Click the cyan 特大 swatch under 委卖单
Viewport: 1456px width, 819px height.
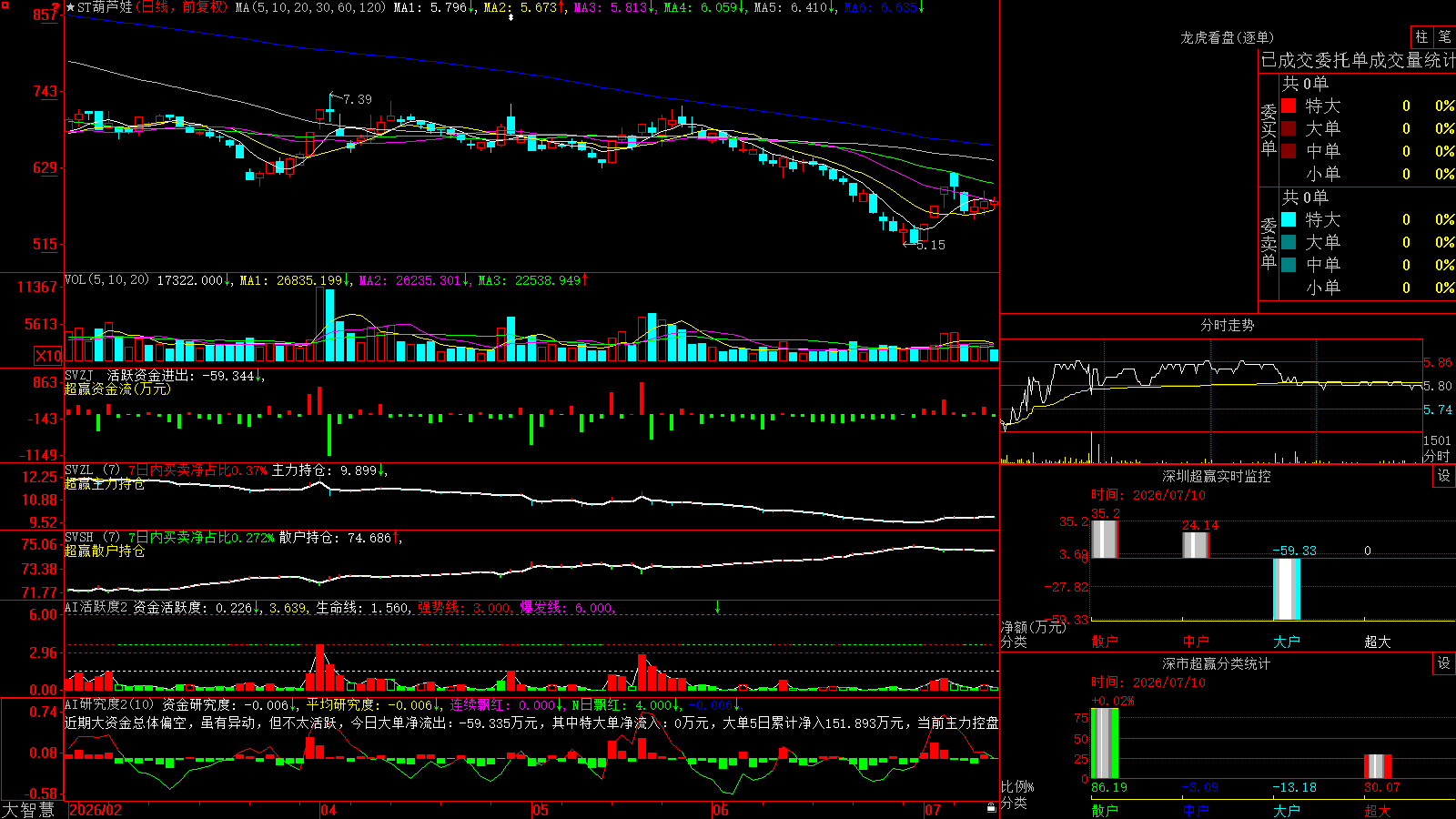1289,219
